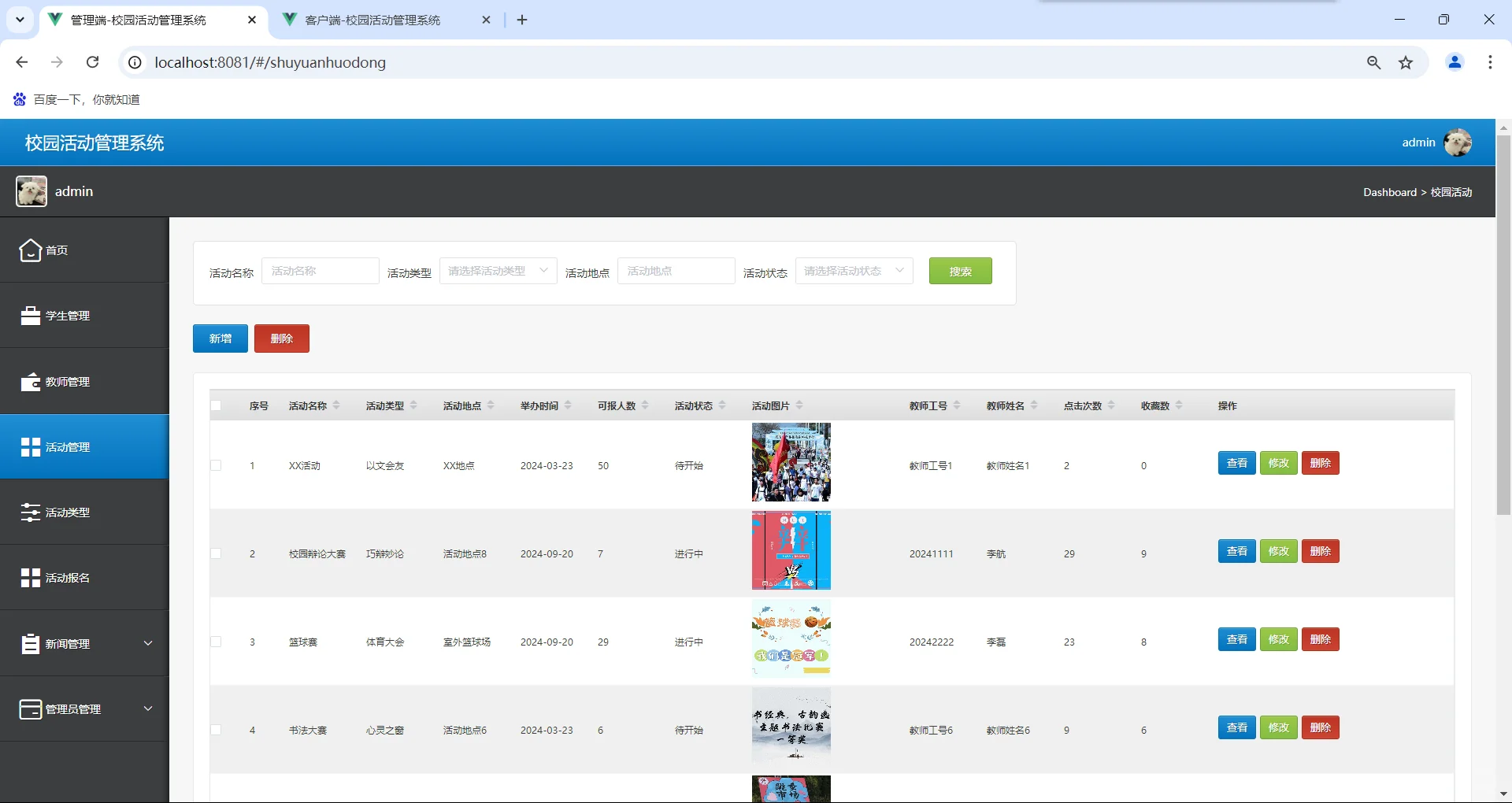This screenshot has height=803, width=1512.
Task: Click the 学生管理 briefcase icon
Action: 30,316
